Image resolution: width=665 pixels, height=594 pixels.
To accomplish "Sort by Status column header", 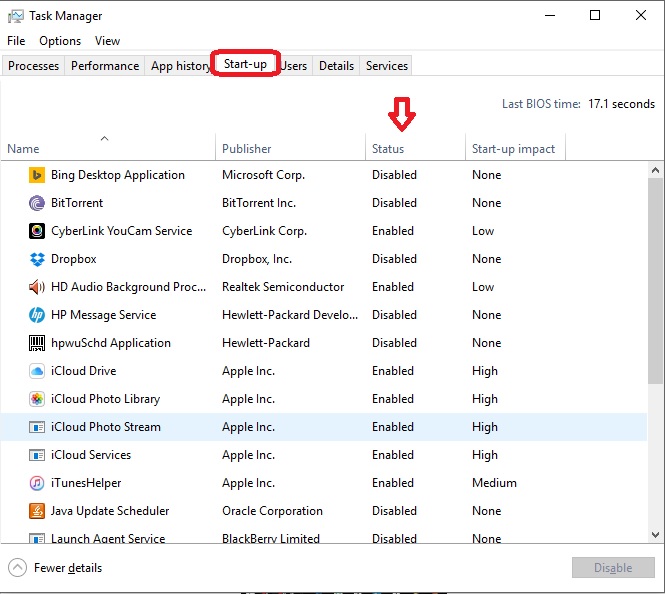I will (x=388, y=149).
